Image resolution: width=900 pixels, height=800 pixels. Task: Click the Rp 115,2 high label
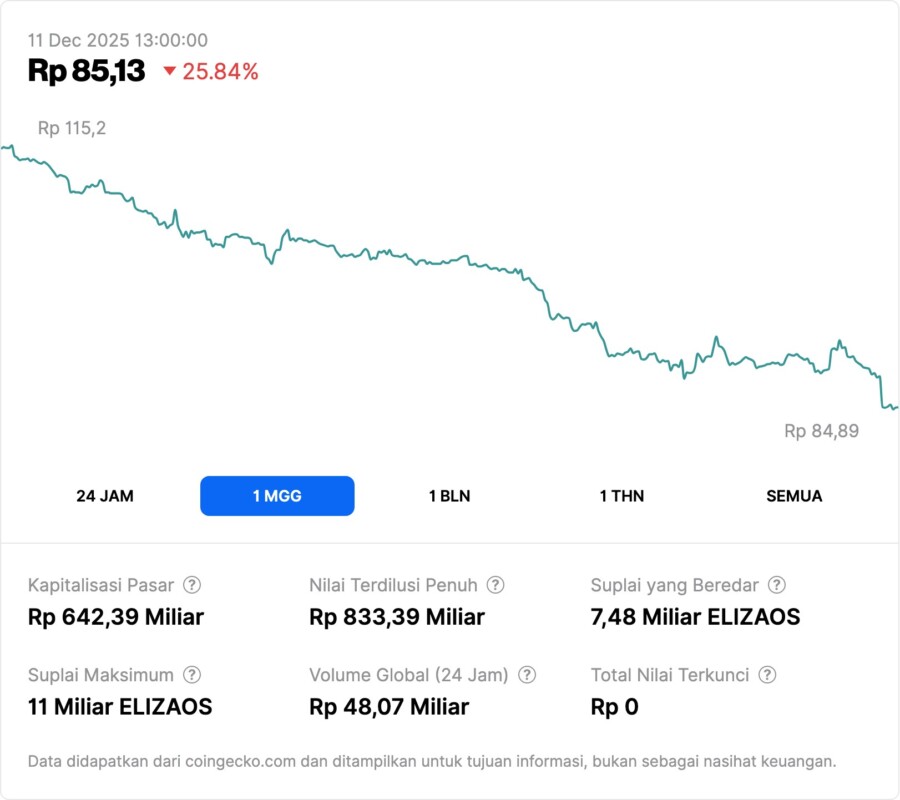[71, 128]
